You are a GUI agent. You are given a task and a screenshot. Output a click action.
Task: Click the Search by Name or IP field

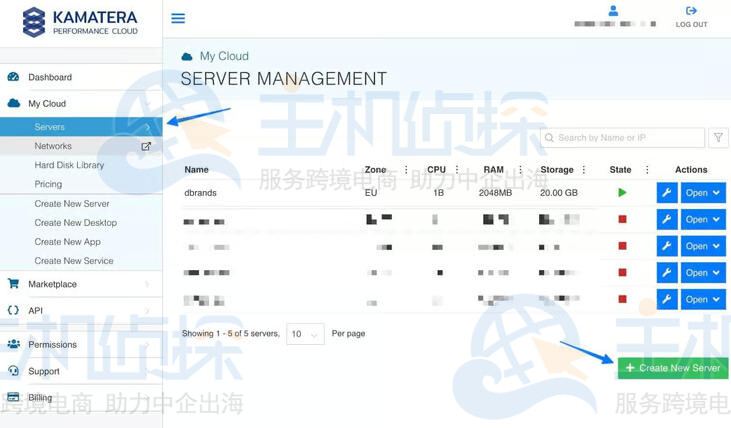pos(622,138)
